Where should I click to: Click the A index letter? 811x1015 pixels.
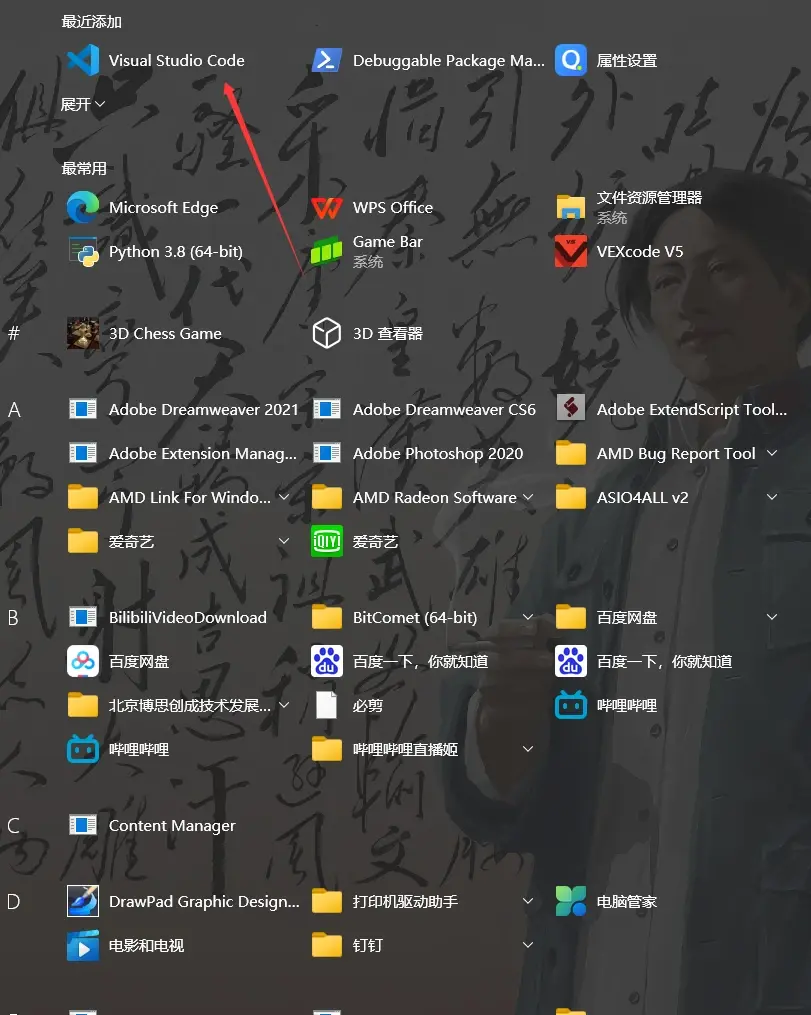[x=14, y=410]
